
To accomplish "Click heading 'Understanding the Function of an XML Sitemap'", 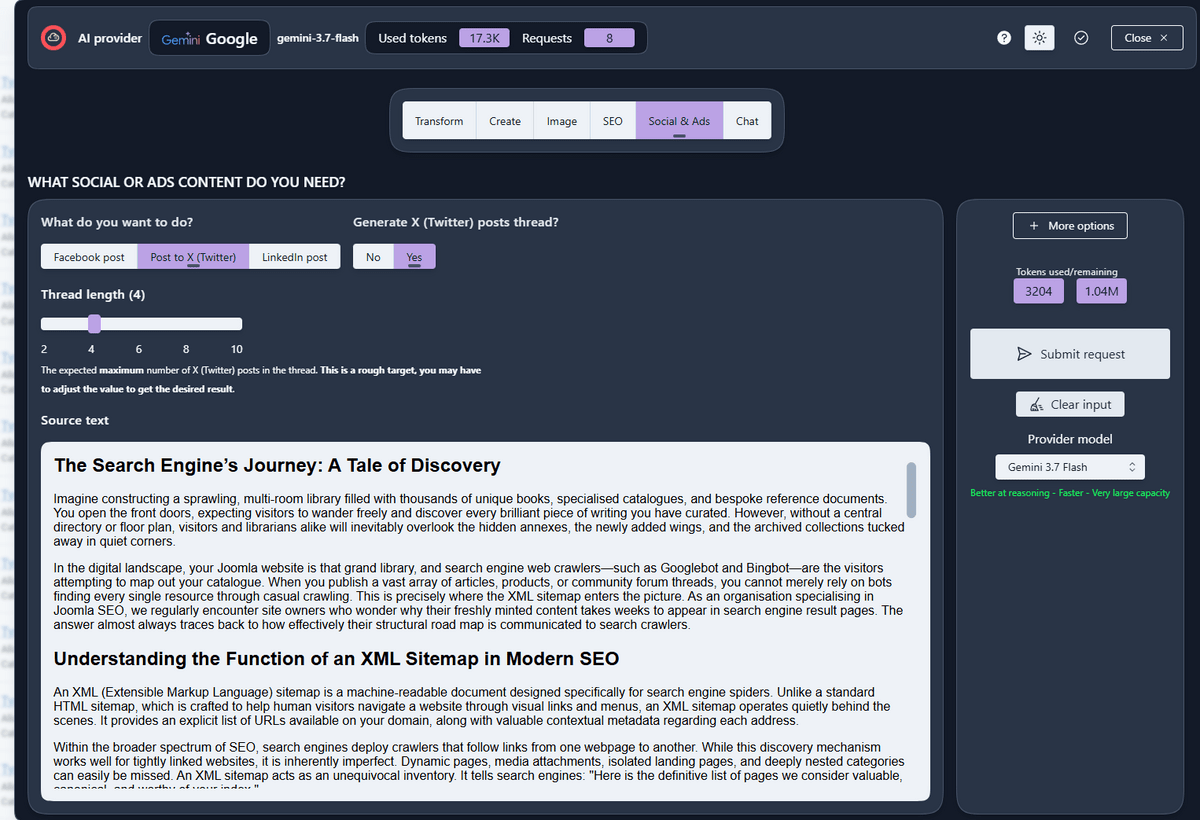I will pyautogui.click(x=336, y=659).
